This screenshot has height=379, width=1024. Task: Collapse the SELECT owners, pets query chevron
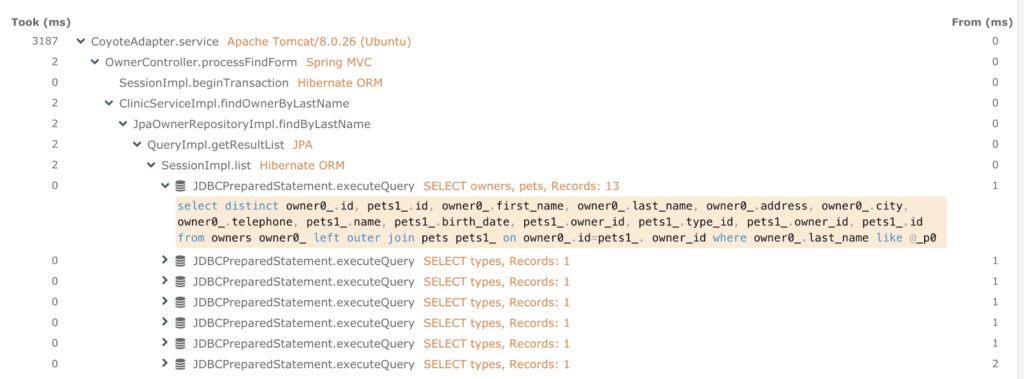165,186
